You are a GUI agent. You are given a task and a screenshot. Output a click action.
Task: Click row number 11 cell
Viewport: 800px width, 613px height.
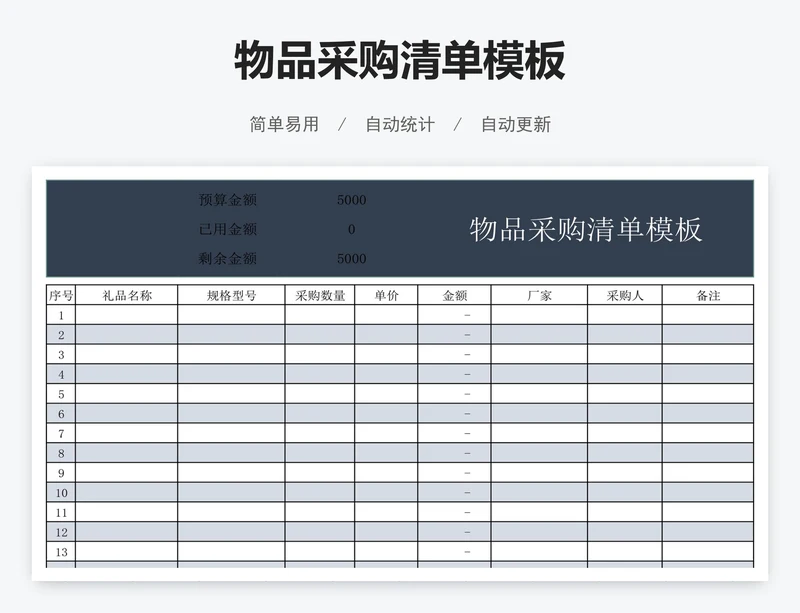coord(61,512)
